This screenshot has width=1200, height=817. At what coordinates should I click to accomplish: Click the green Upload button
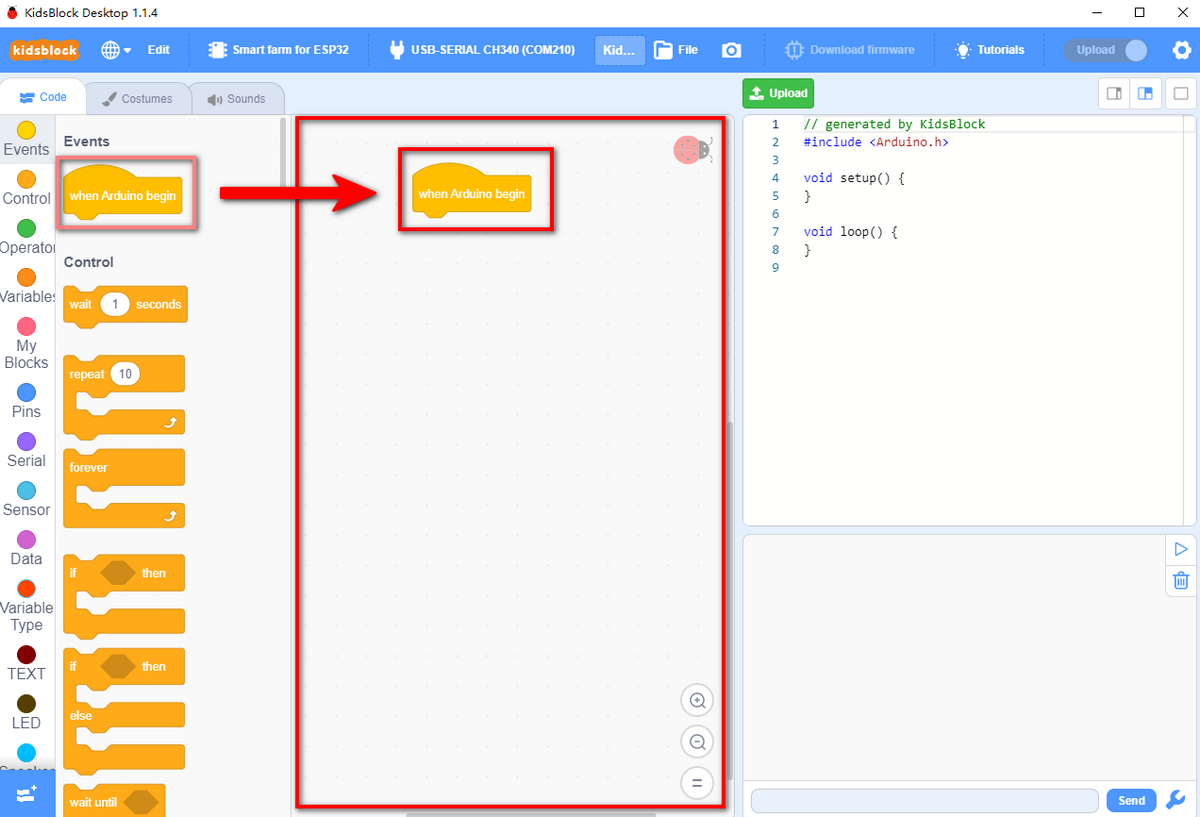[x=778, y=93]
